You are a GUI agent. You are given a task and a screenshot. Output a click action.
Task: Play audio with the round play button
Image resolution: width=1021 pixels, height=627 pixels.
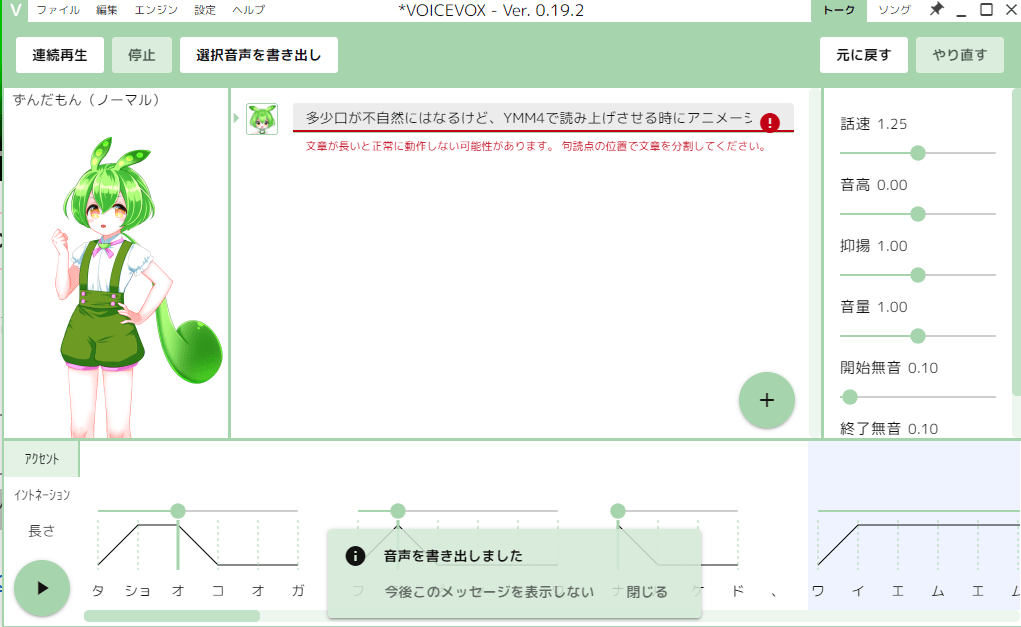point(42,588)
